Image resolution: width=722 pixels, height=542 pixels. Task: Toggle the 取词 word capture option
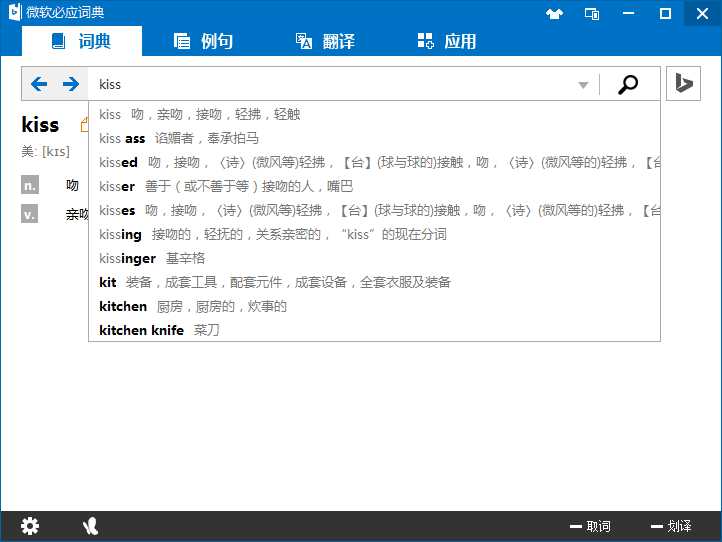(590, 526)
